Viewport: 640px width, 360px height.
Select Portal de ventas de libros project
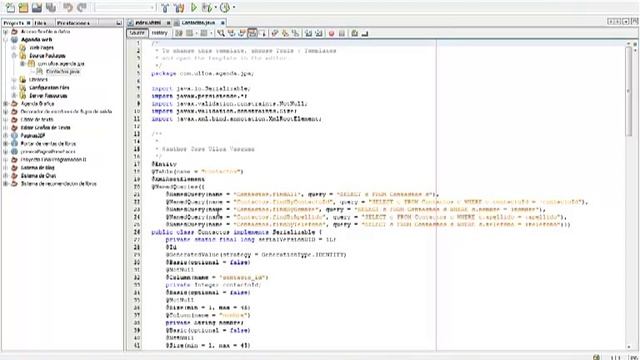point(48,144)
